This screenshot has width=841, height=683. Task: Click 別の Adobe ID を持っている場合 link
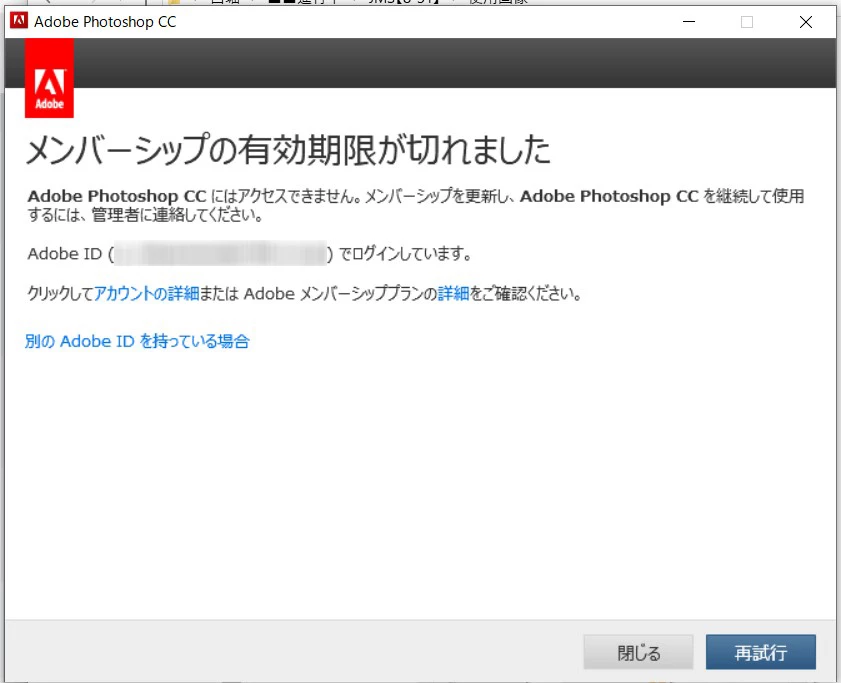coord(137,341)
